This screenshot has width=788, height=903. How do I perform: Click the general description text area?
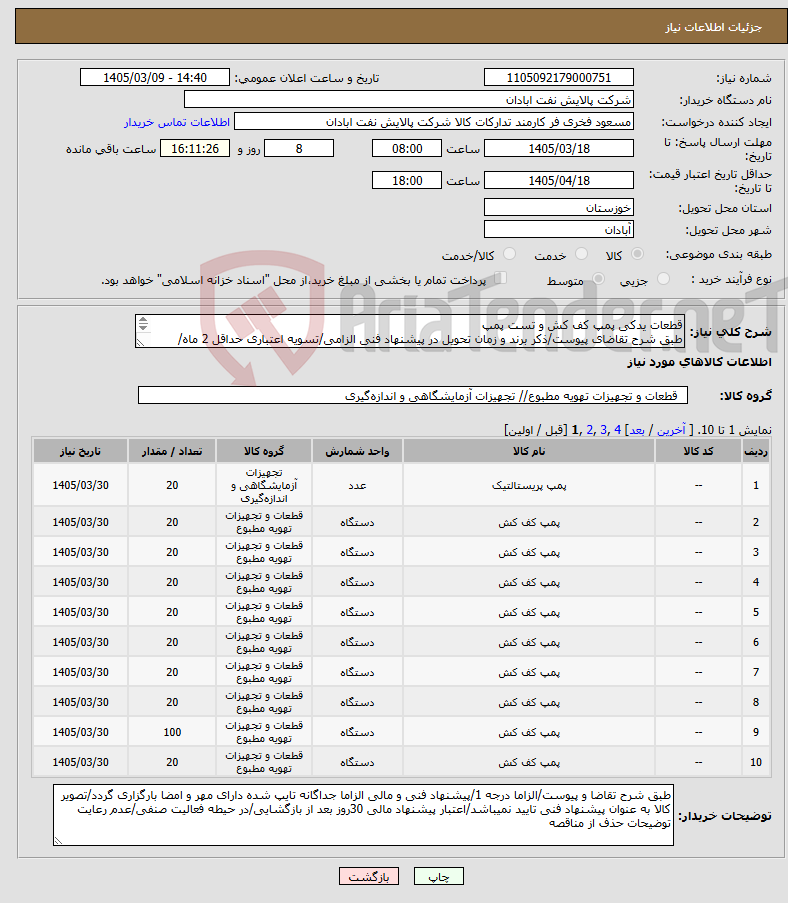pyautogui.click(x=410, y=331)
